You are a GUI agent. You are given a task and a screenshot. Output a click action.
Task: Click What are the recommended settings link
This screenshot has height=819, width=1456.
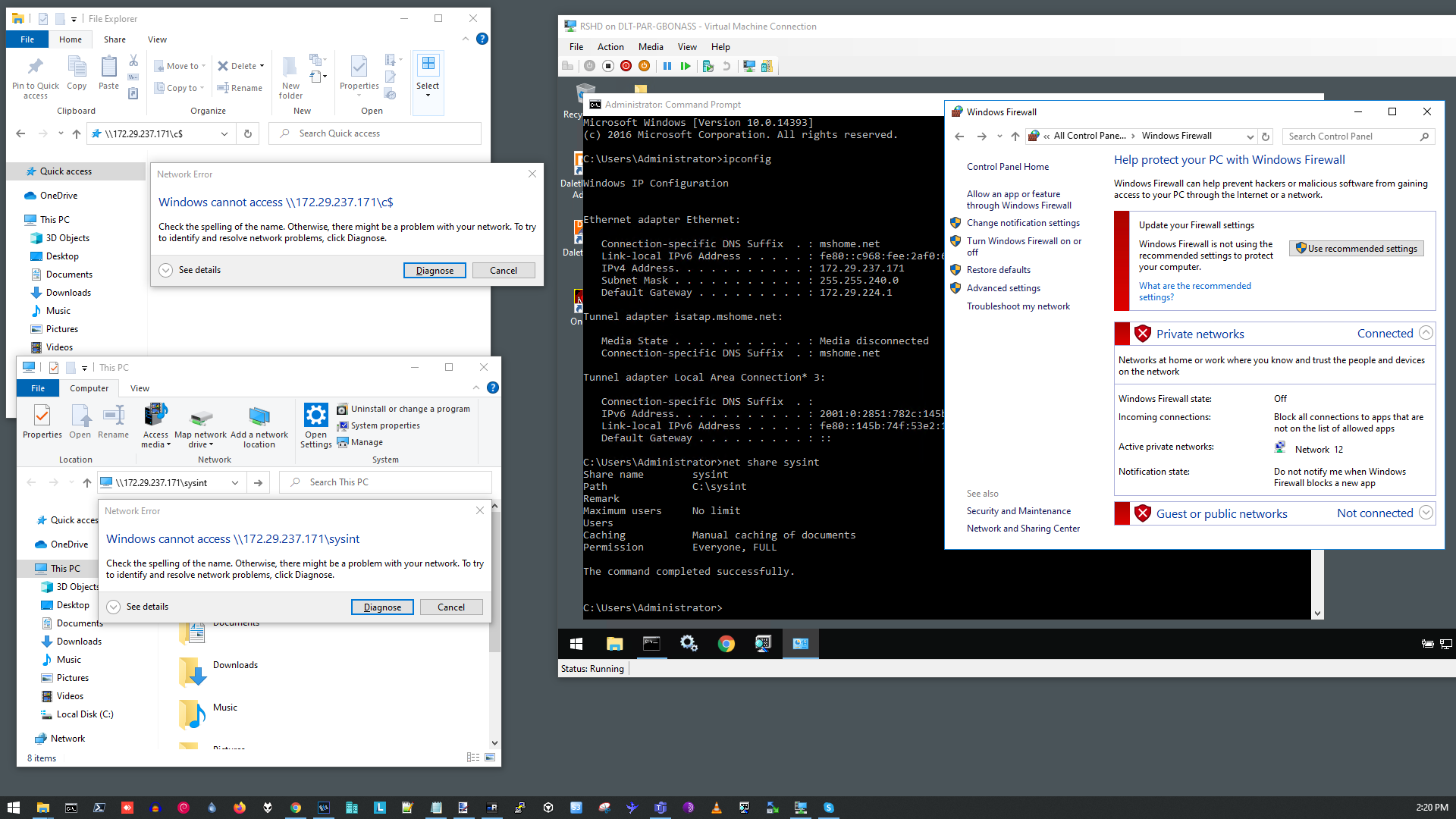(x=1194, y=291)
